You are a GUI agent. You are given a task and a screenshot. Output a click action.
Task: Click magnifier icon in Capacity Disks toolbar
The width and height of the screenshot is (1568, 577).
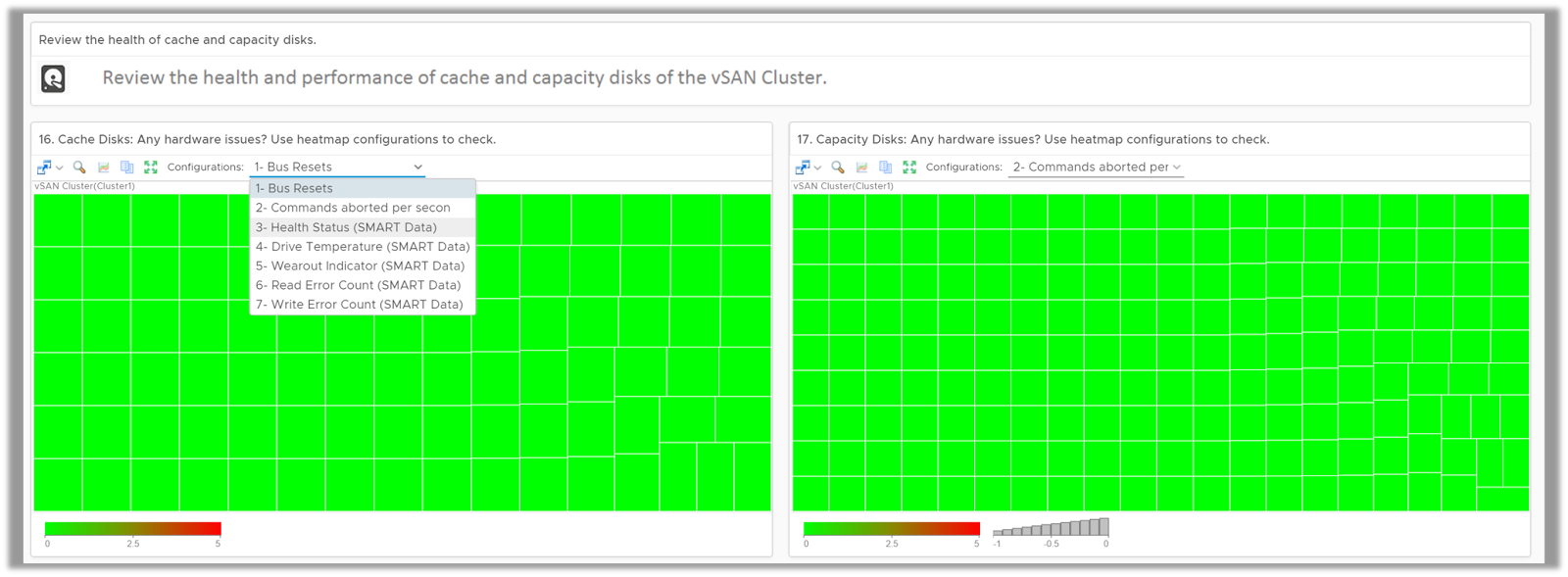coord(838,168)
